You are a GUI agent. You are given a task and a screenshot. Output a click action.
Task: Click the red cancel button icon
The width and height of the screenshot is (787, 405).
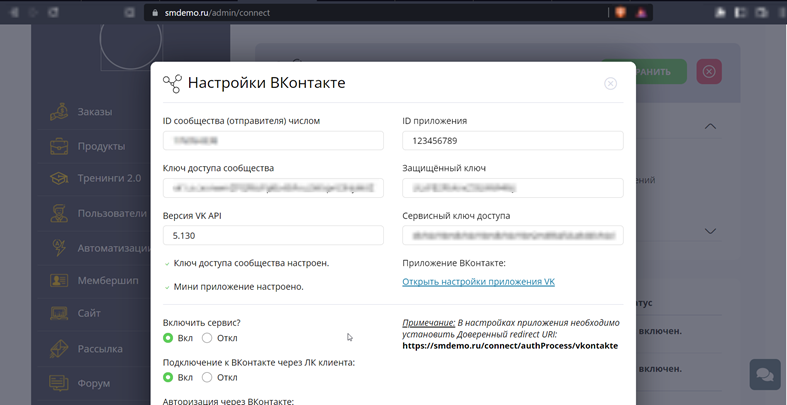pyautogui.click(x=709, y=72)
